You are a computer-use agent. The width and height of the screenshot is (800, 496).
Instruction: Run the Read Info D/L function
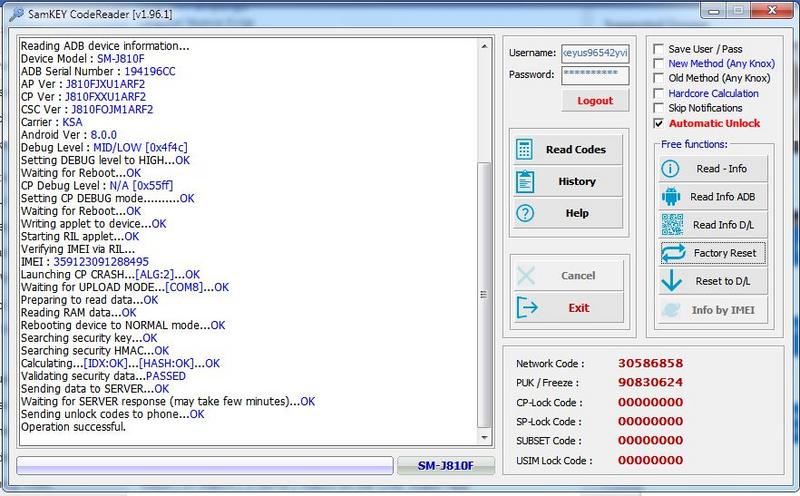coord(713,225)
